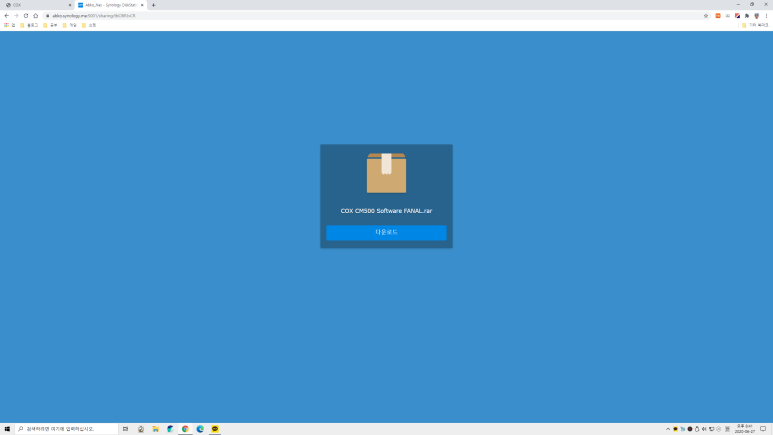Click the orange extension icon in toolbar

pos(718,16)
